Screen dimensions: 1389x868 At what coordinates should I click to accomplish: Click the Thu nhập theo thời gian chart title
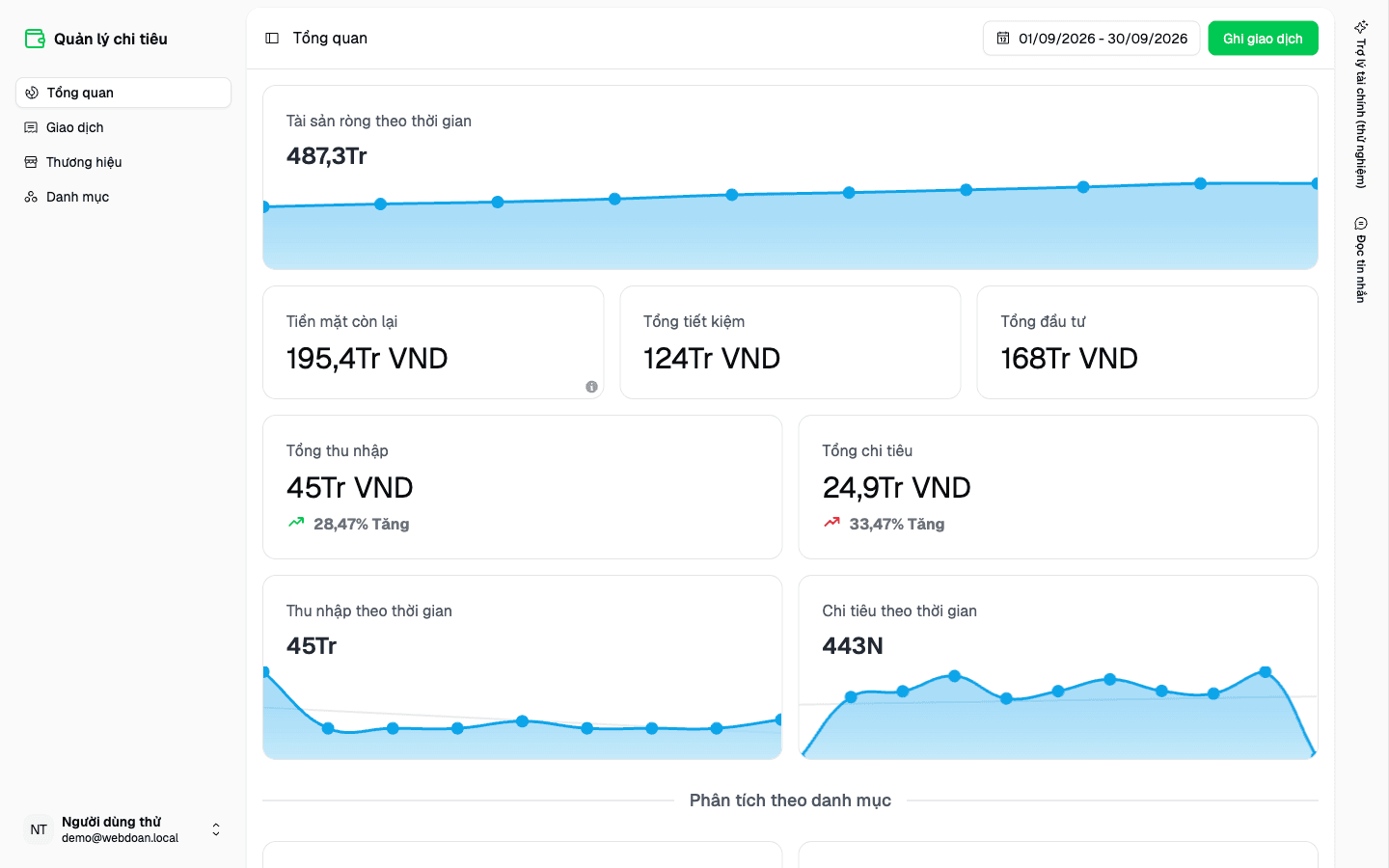pyautogui.click(x=369, y=610)
